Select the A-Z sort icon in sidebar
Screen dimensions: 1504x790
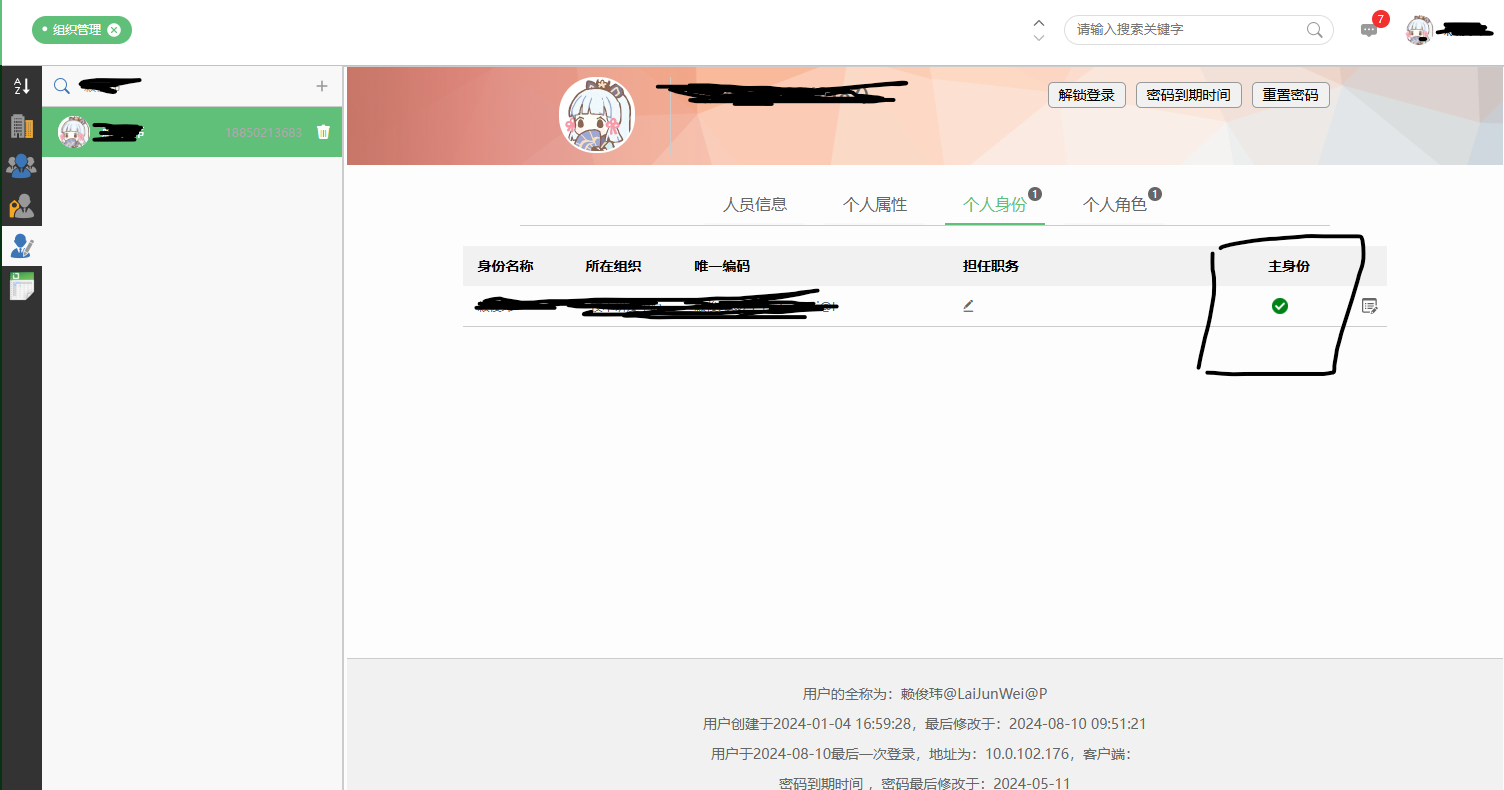(x=21, y=86)
